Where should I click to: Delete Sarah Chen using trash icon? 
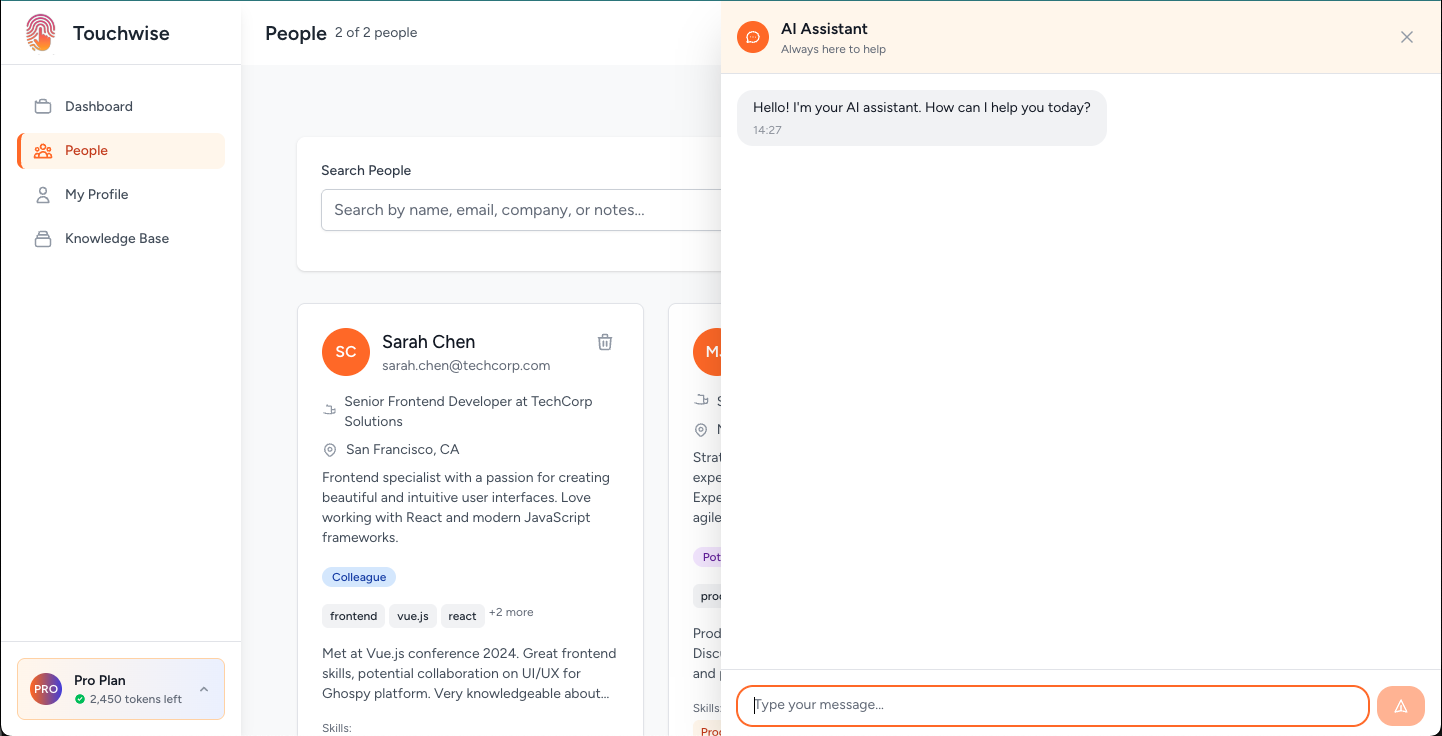[605, 342]
